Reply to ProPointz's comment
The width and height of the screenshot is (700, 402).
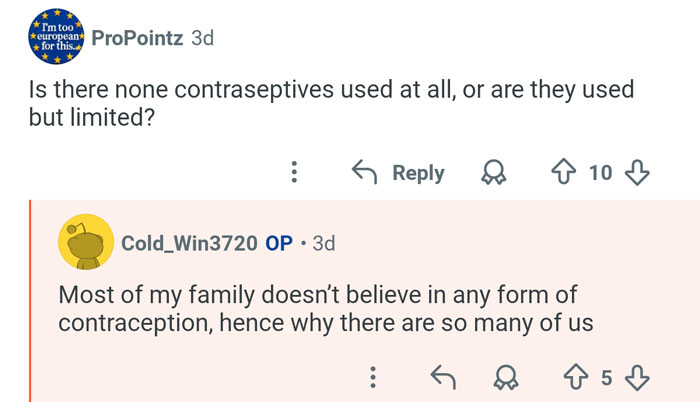pyautogui.click(x=399, y=173)
